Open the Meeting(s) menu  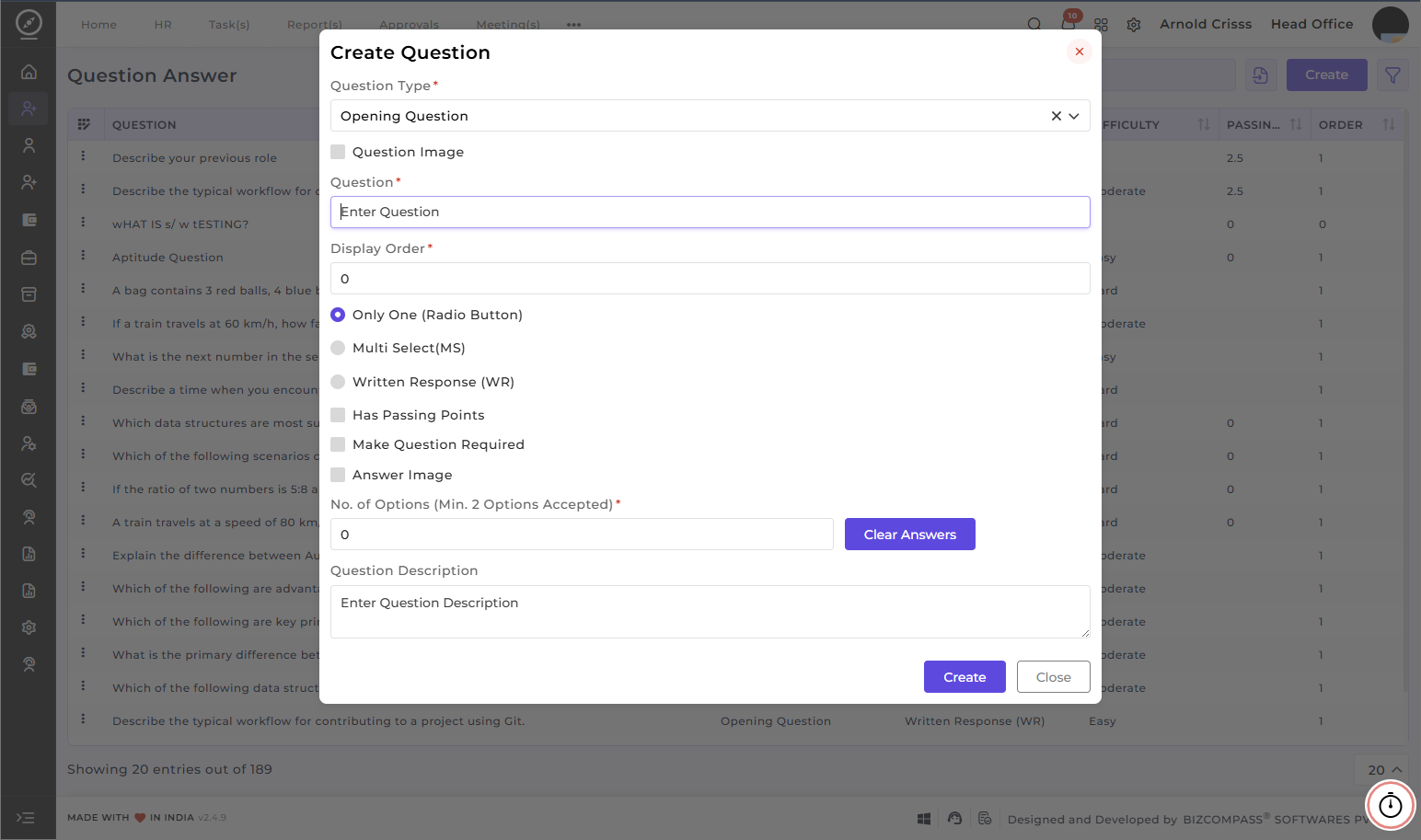pos(508,25)
